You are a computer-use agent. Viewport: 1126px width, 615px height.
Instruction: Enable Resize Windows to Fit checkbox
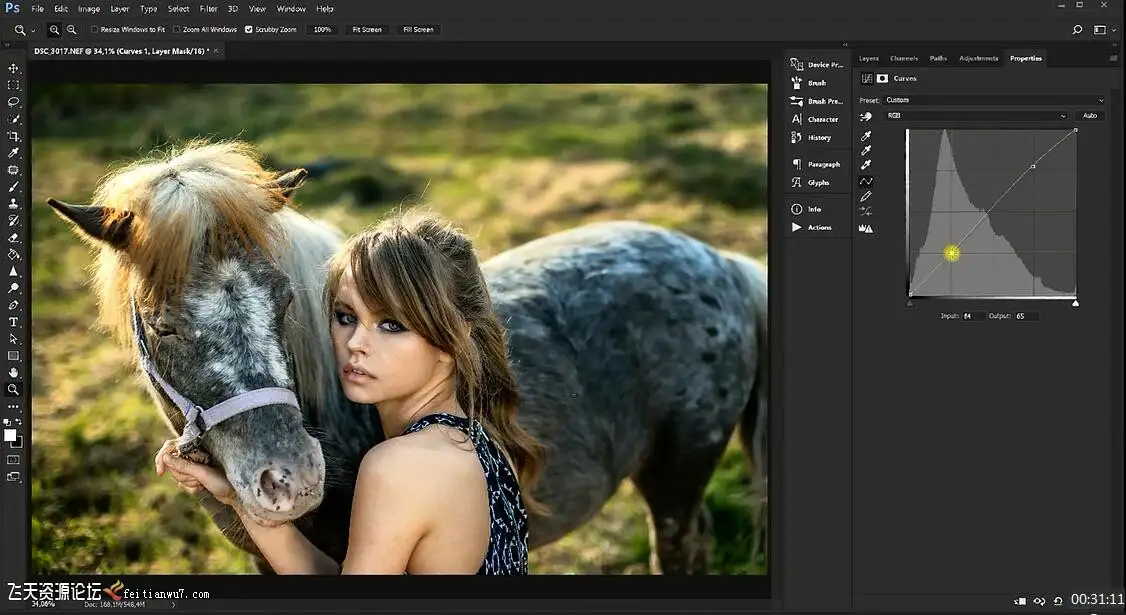(x=95, y=30)
